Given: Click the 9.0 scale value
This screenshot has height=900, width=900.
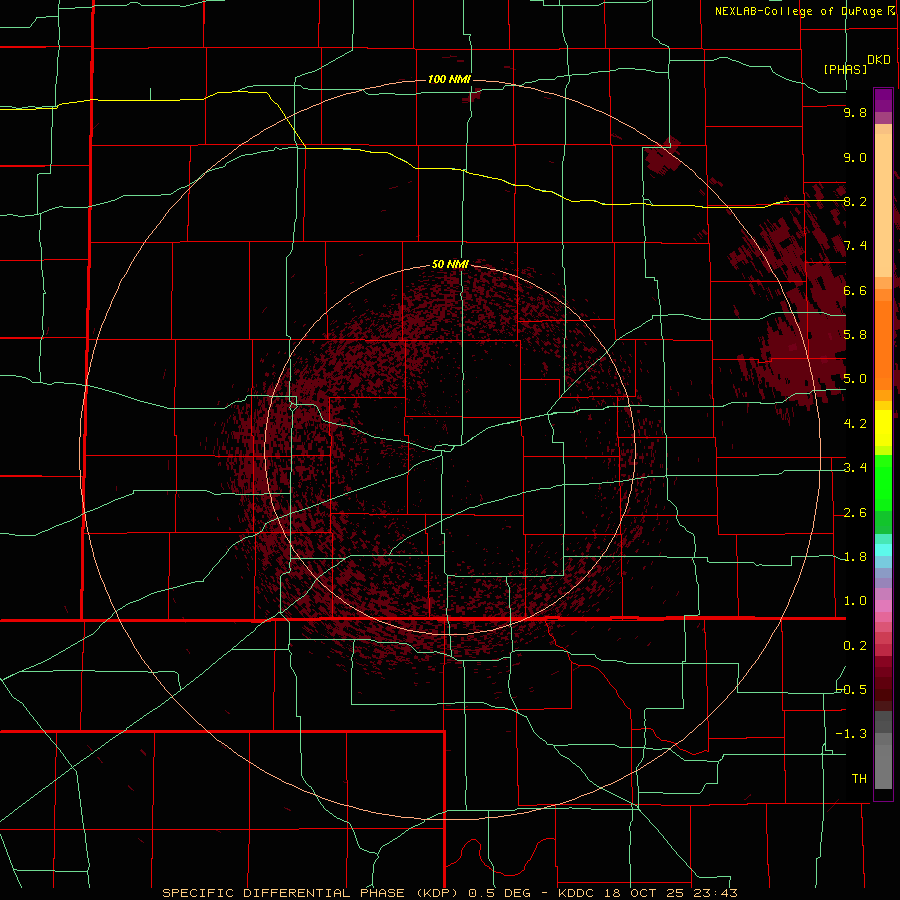Looking at the screenshot, I should [x=855, y=157].
